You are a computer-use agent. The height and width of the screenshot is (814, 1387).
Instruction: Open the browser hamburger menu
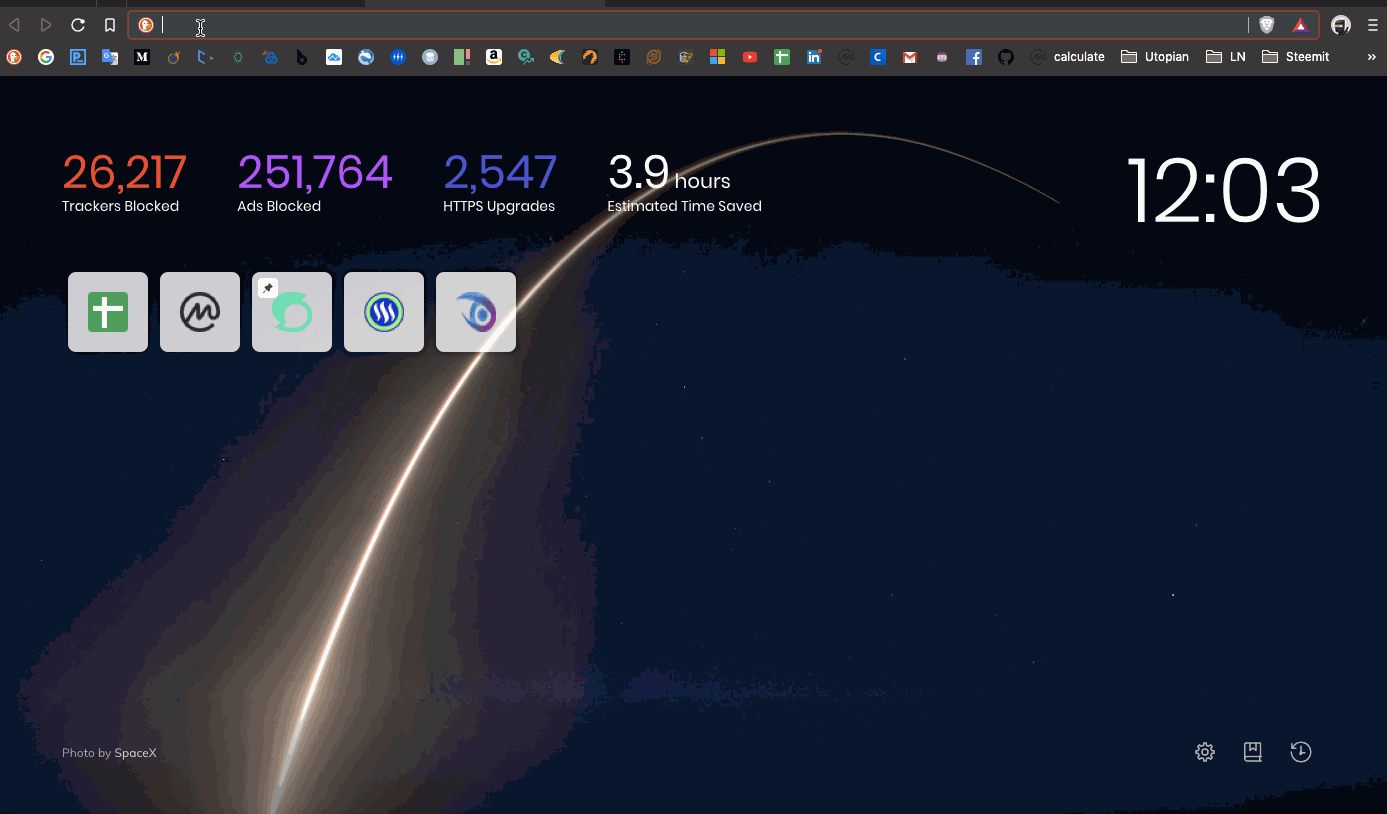coord(1373,25)
